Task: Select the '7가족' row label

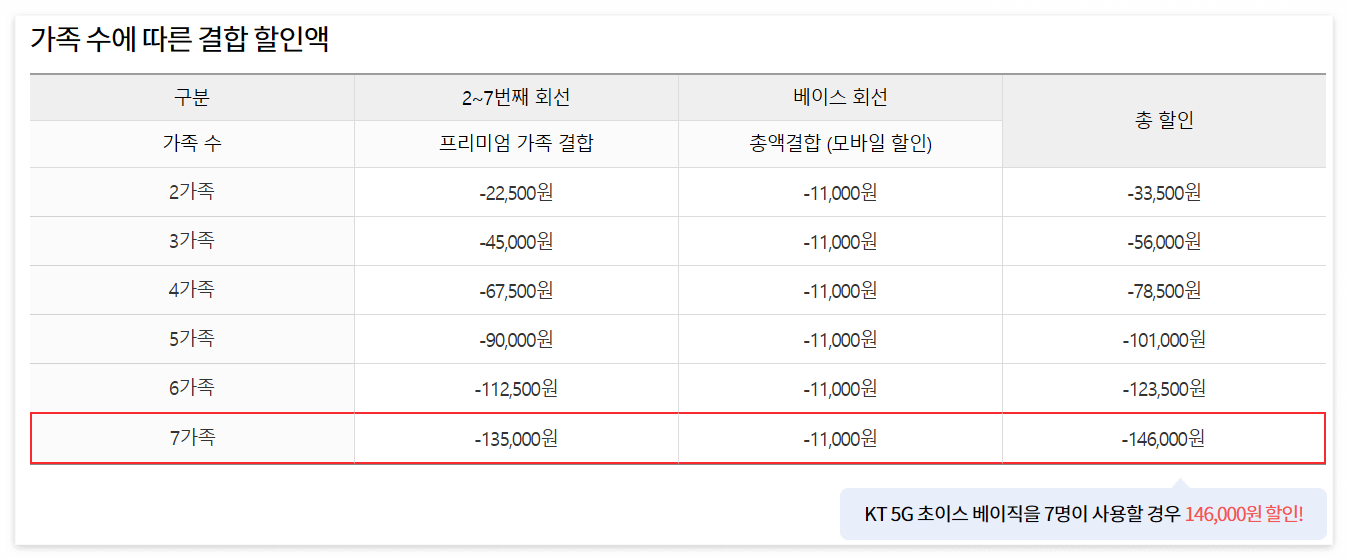Action: tap(192, 438)
